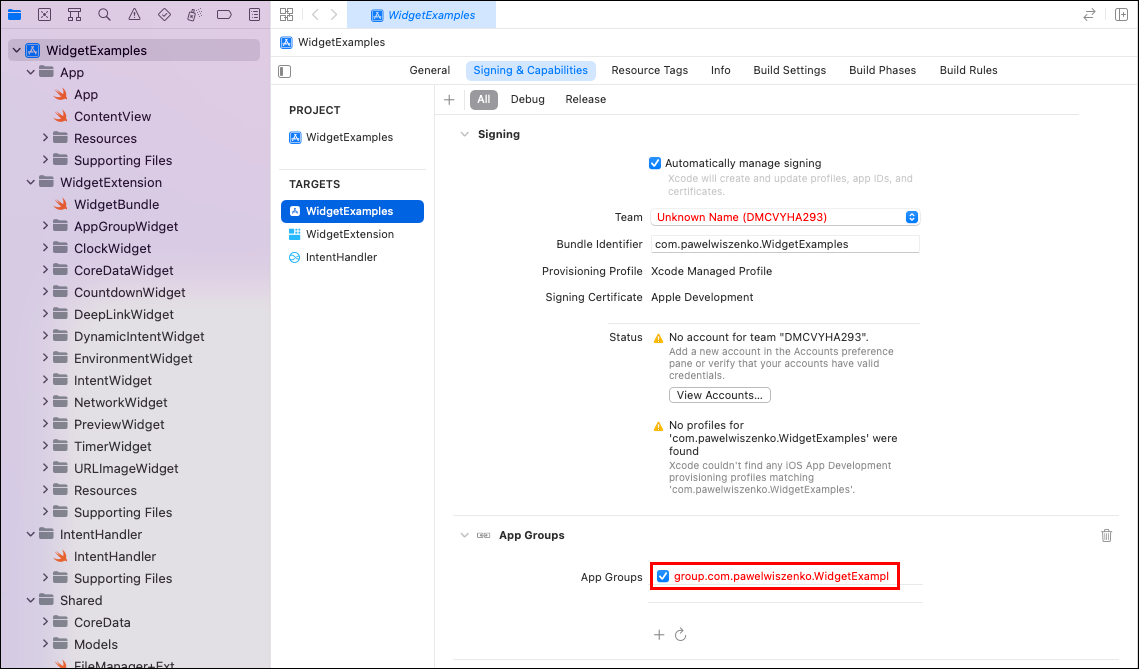
Task: Switch to the General tab
Action: [429, 70]
